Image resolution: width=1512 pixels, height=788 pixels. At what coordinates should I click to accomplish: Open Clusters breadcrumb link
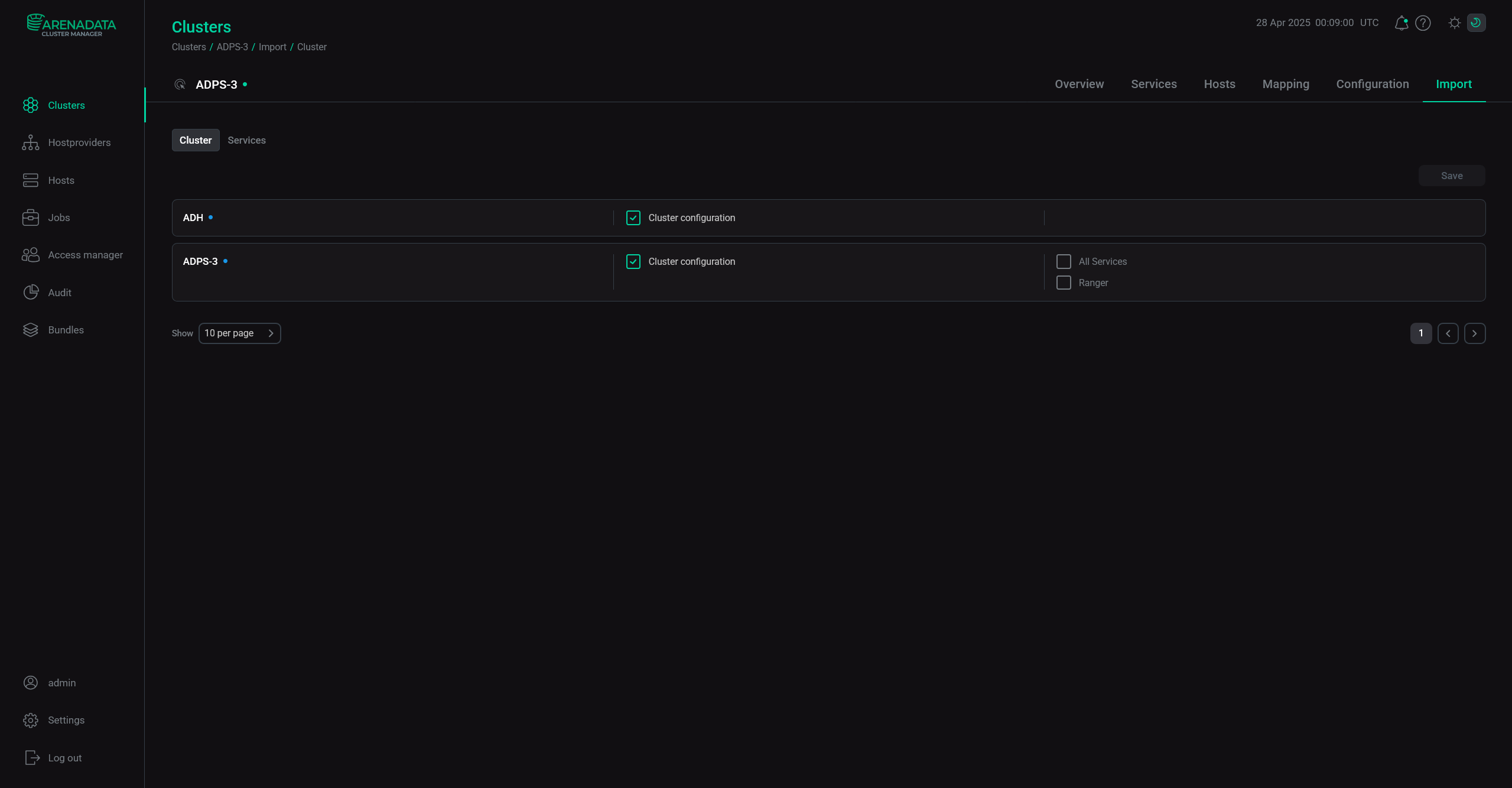(189, 47)
